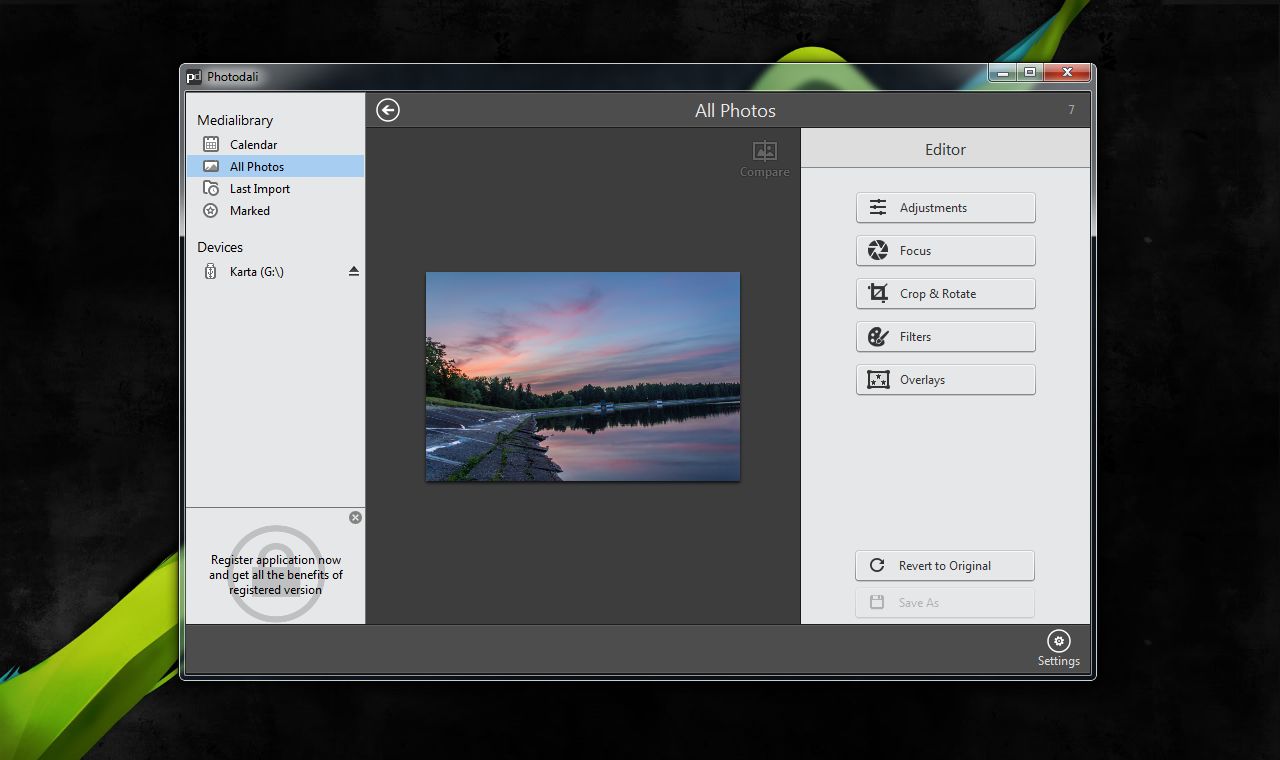Click the back arrow icon
The height and width of the screenshot is (760, 1280).
[388, 110]
